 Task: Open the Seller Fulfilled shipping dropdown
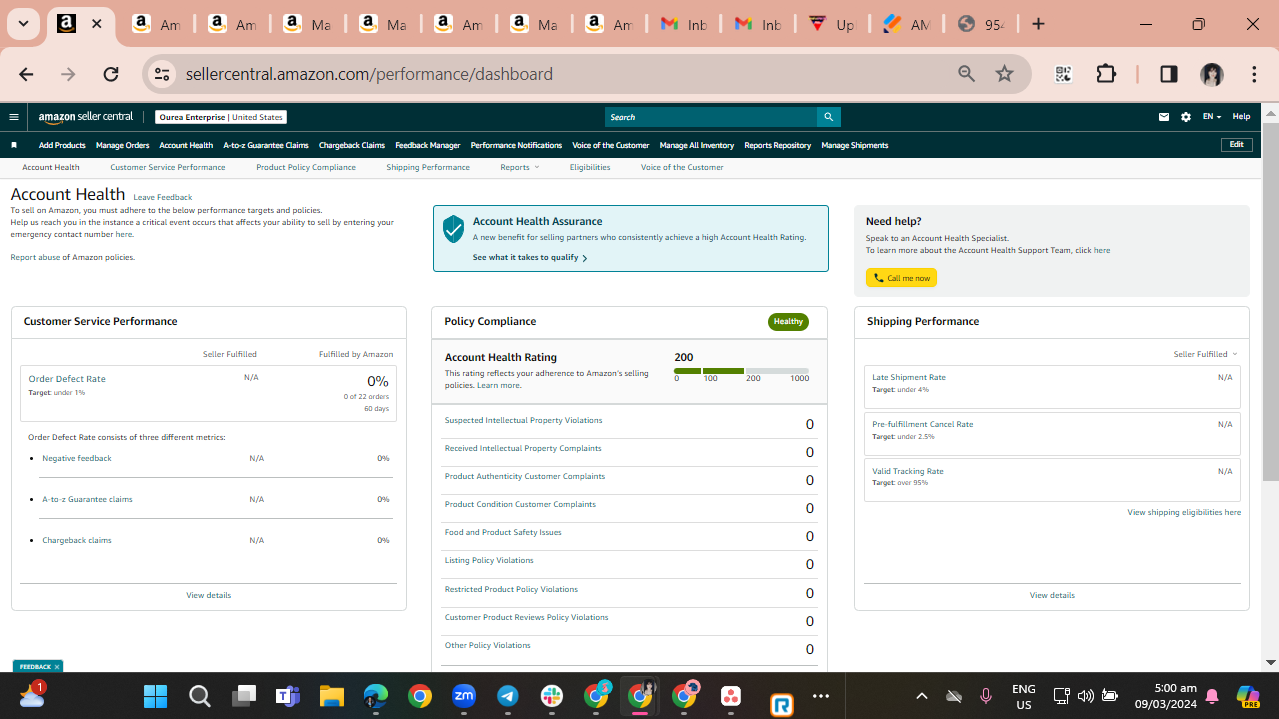point(1205,354)
